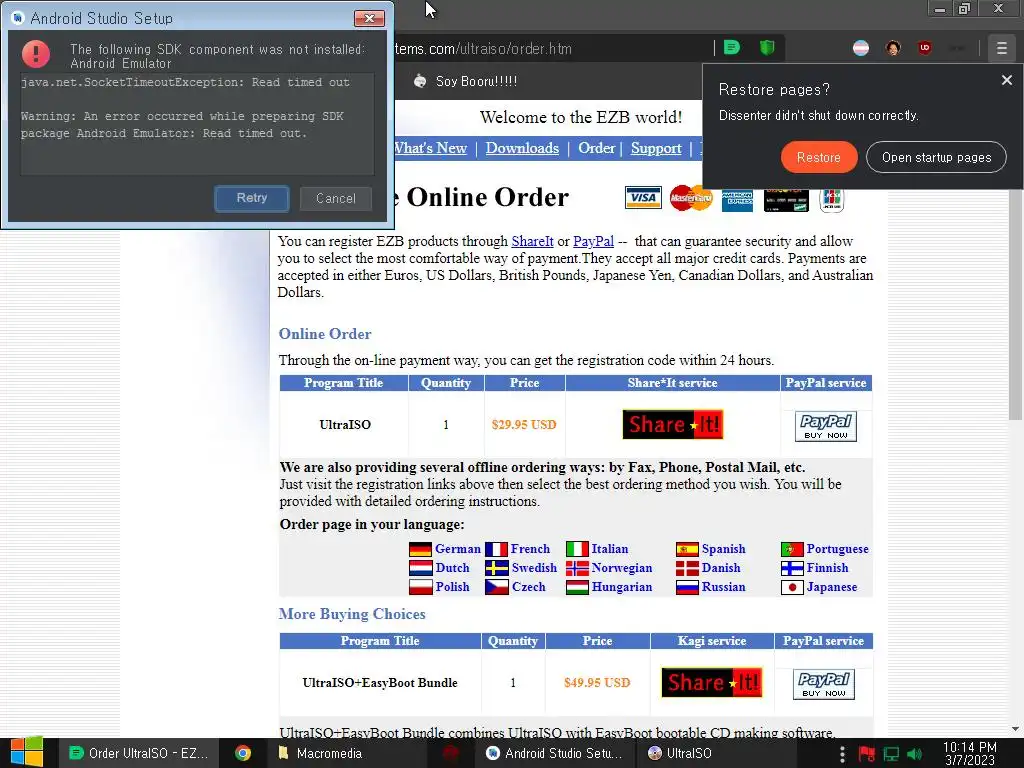Viewport: 1024px width, 768px height.
Task: Click the red flag tray icon
Action: (867, 754)
